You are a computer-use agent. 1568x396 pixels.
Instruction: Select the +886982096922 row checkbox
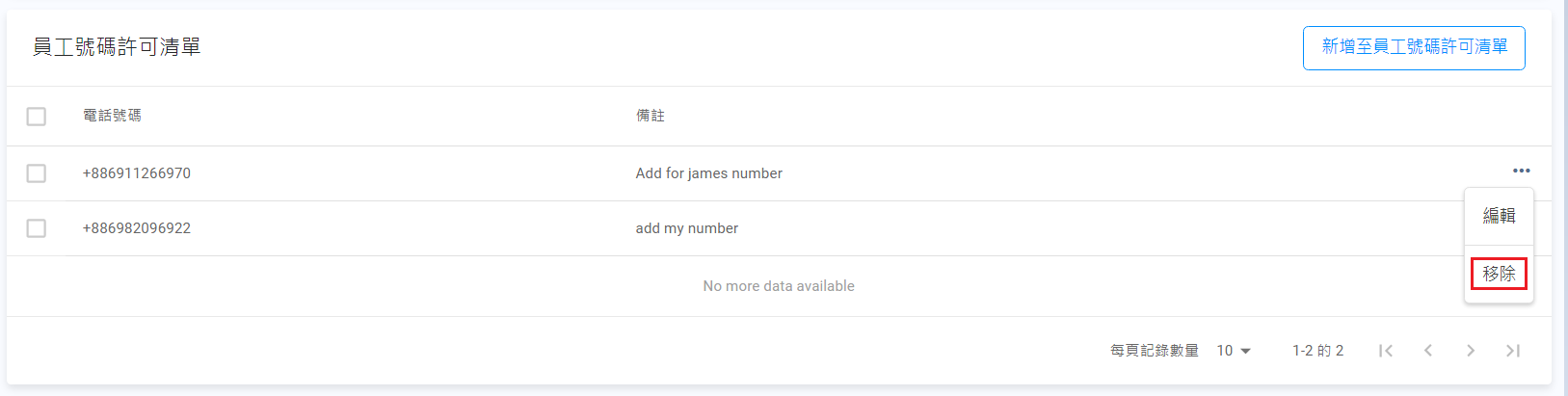(x=37, y=228)
